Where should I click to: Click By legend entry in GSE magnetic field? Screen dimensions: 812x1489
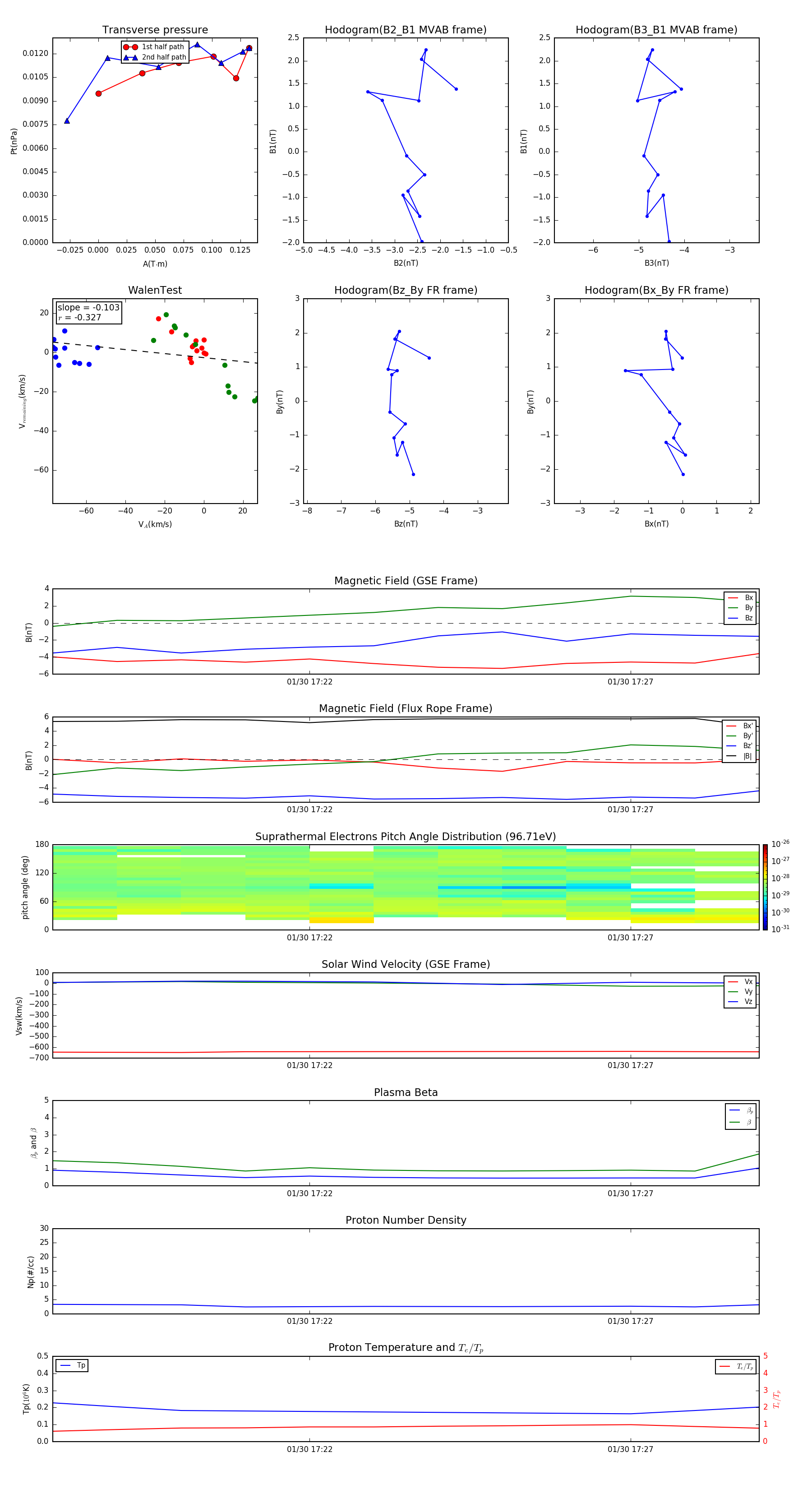tap(740, 608)
